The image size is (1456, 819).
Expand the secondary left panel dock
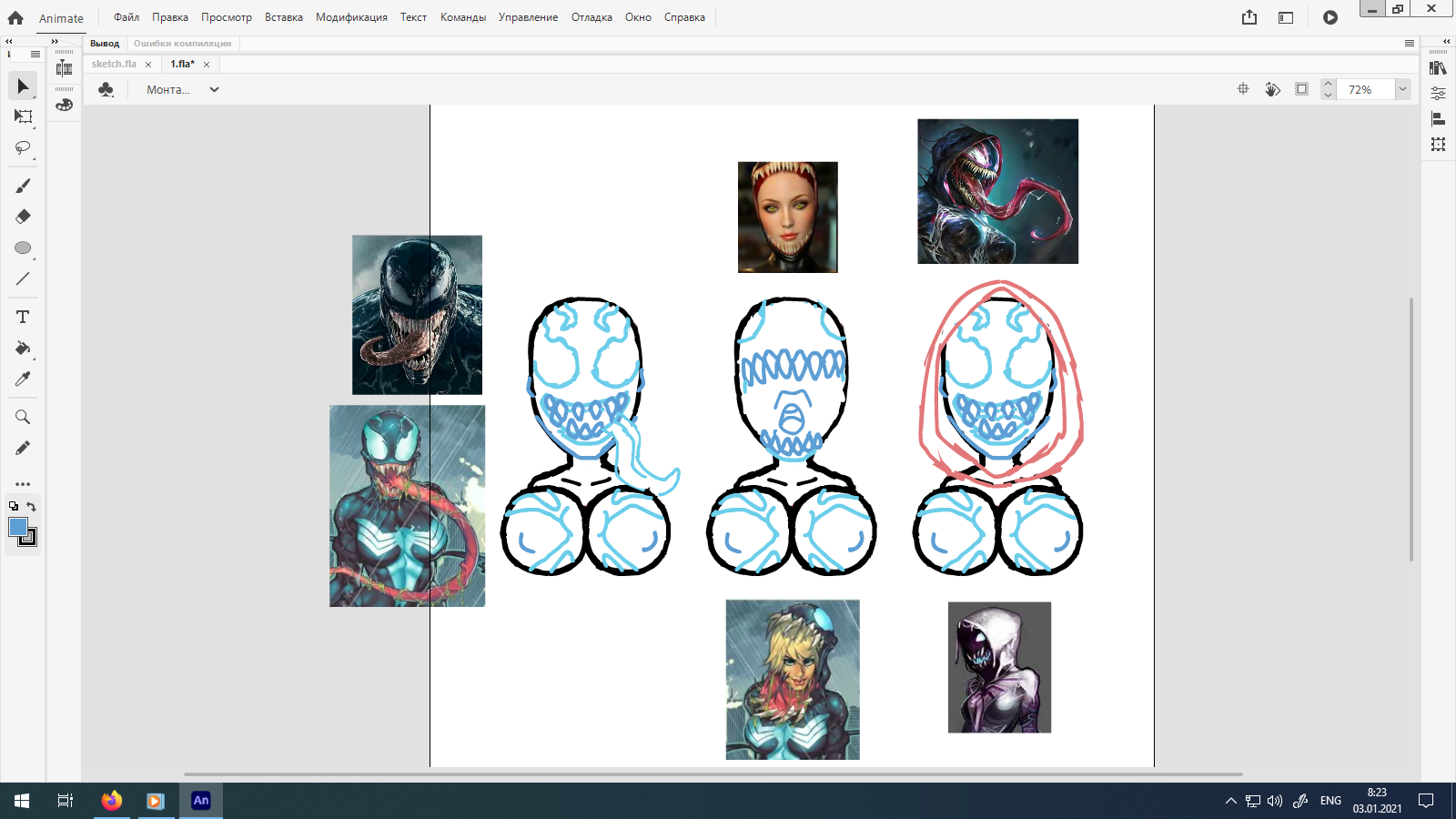[55, 41]
